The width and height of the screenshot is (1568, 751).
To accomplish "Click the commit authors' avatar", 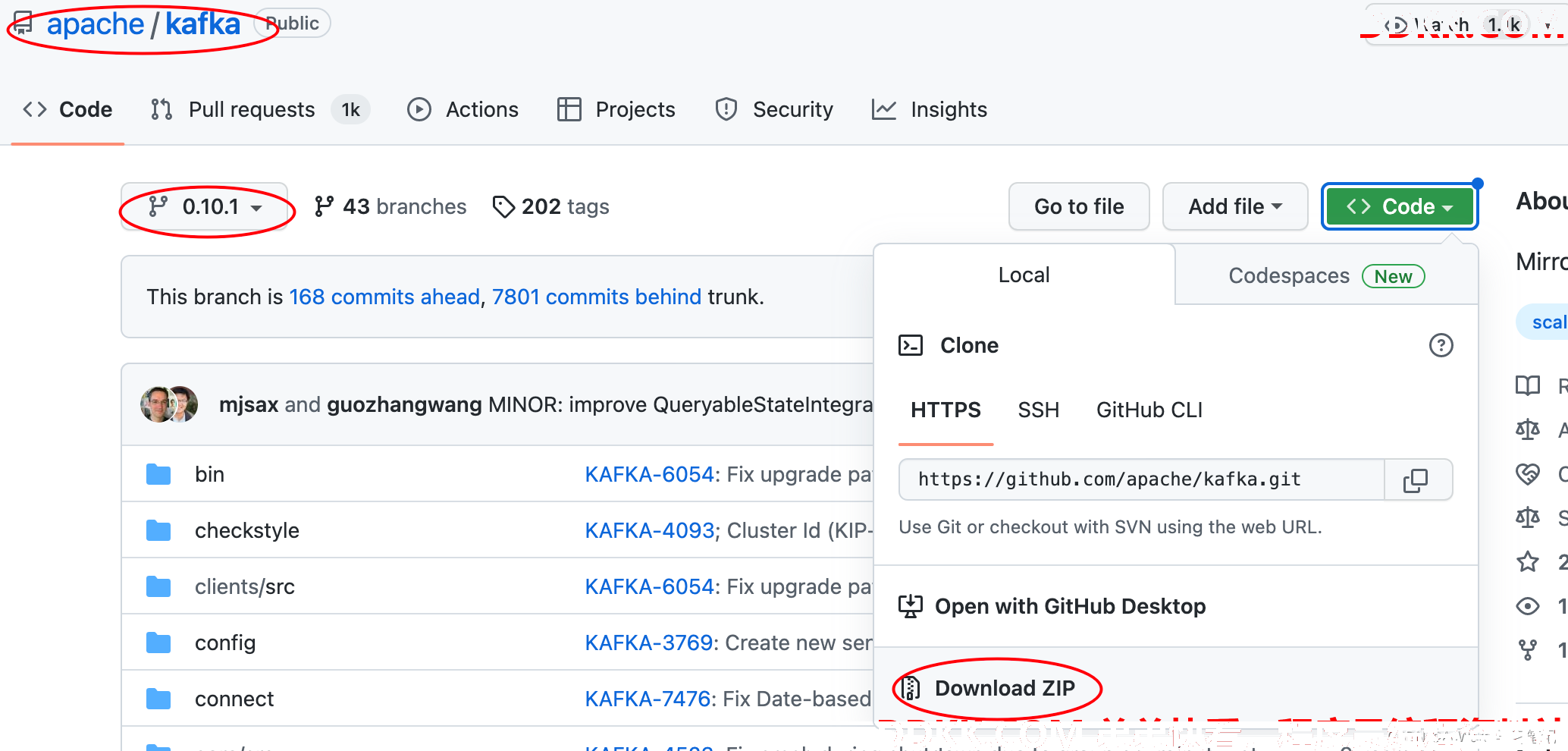I will (x=169, y=404).
